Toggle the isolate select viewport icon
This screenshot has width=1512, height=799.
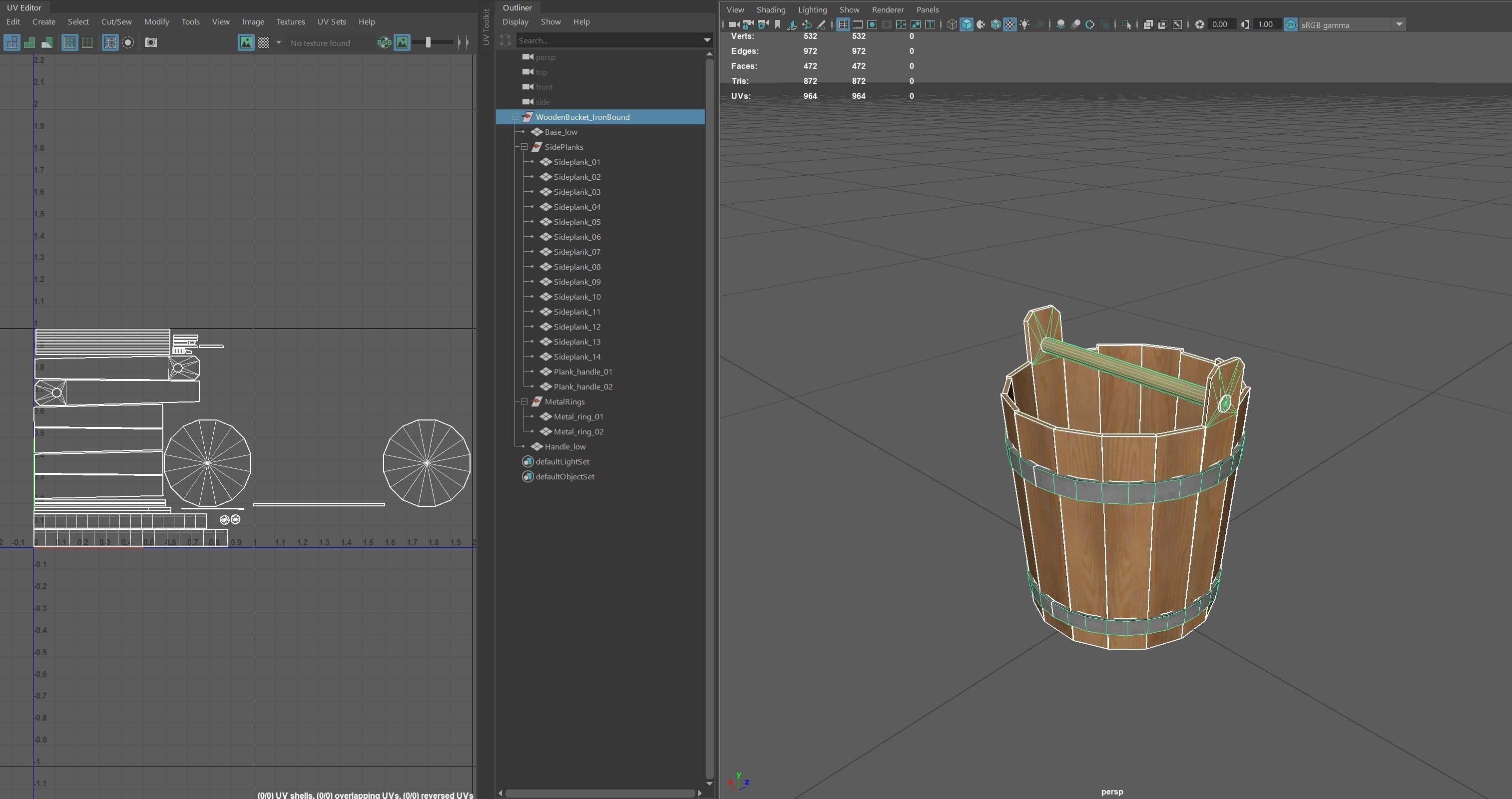(x=1126, y=24)
